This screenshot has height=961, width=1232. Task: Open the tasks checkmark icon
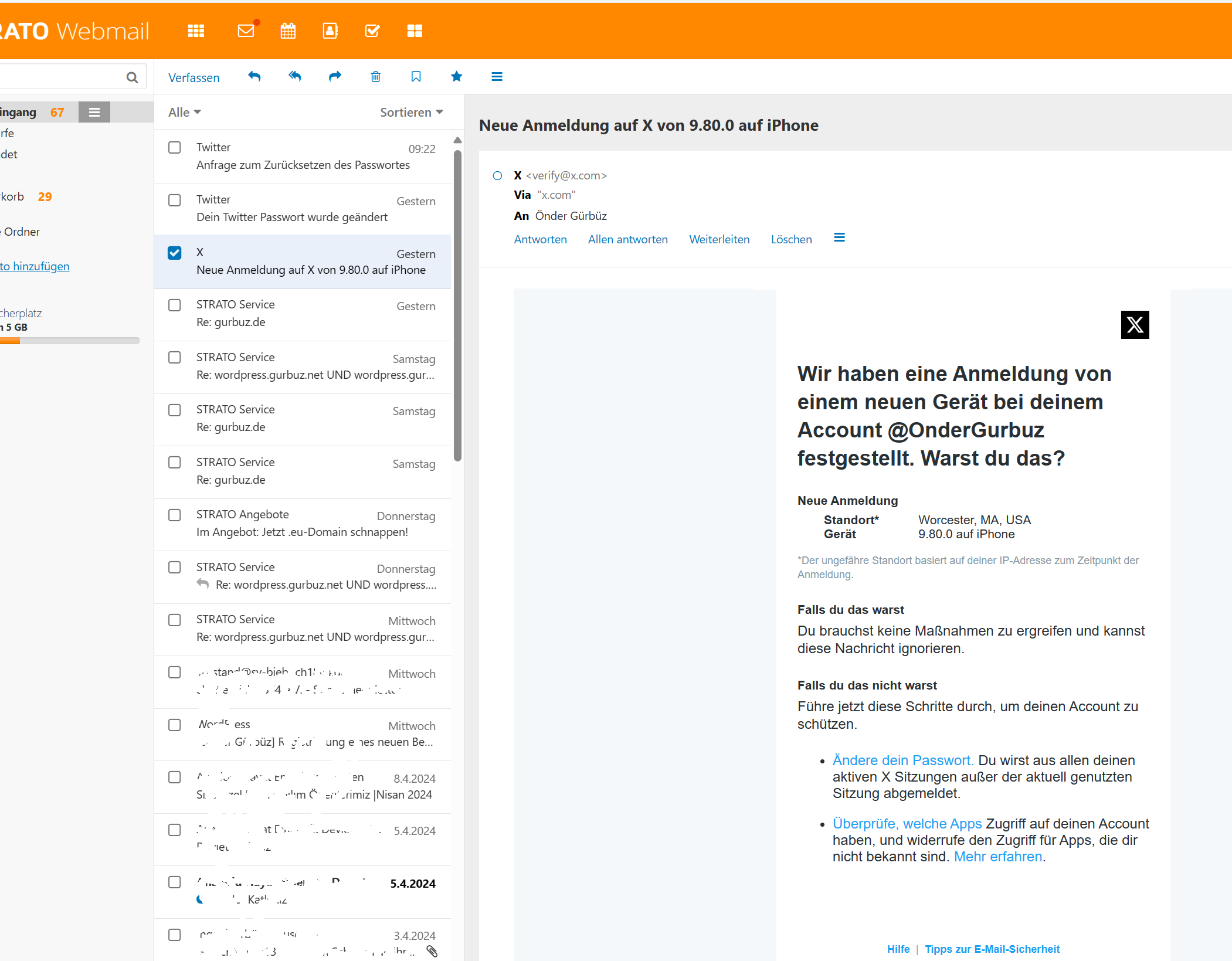pyautogui.click(x=372, y=30)
